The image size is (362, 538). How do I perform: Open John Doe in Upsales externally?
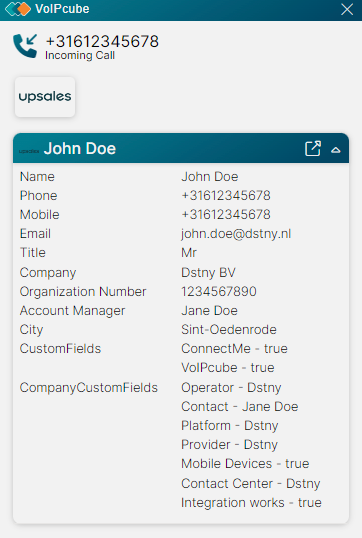(313, 149)
